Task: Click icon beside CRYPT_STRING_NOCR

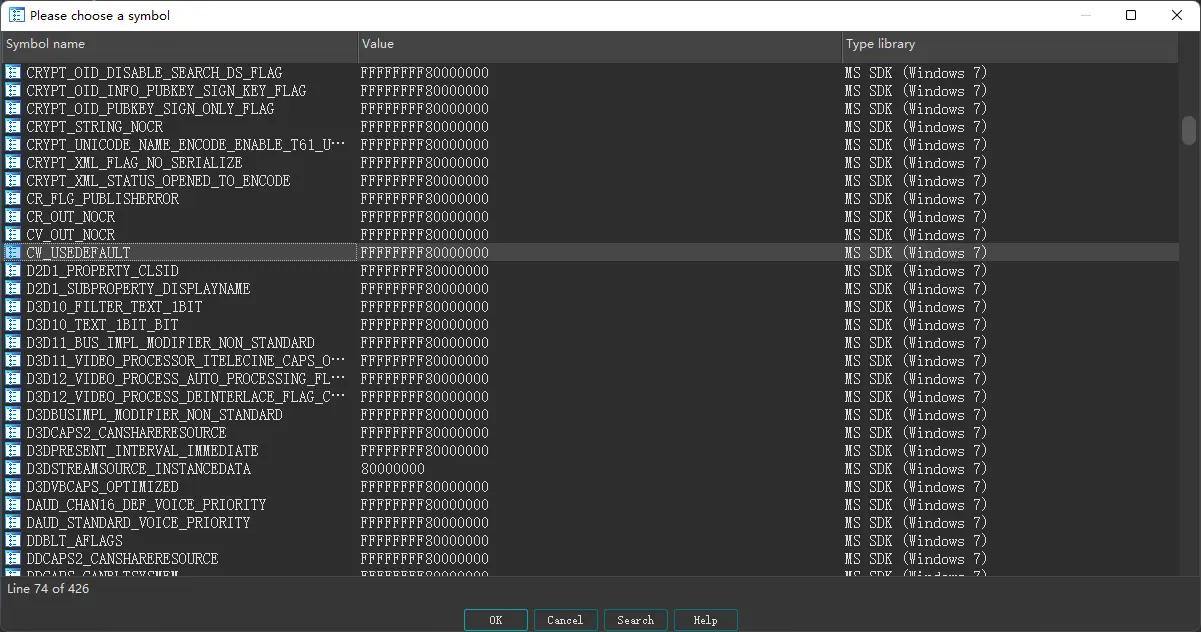Action: click(x=13, y=127)
